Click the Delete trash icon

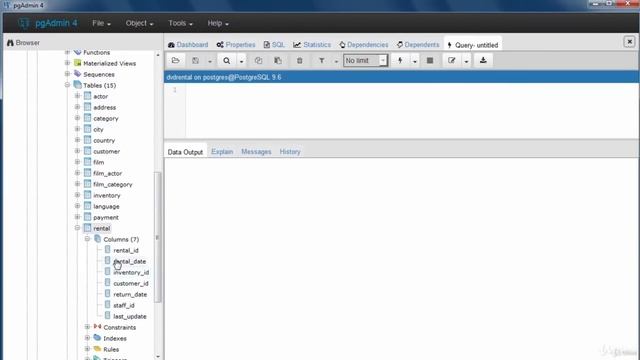point(299,61)
